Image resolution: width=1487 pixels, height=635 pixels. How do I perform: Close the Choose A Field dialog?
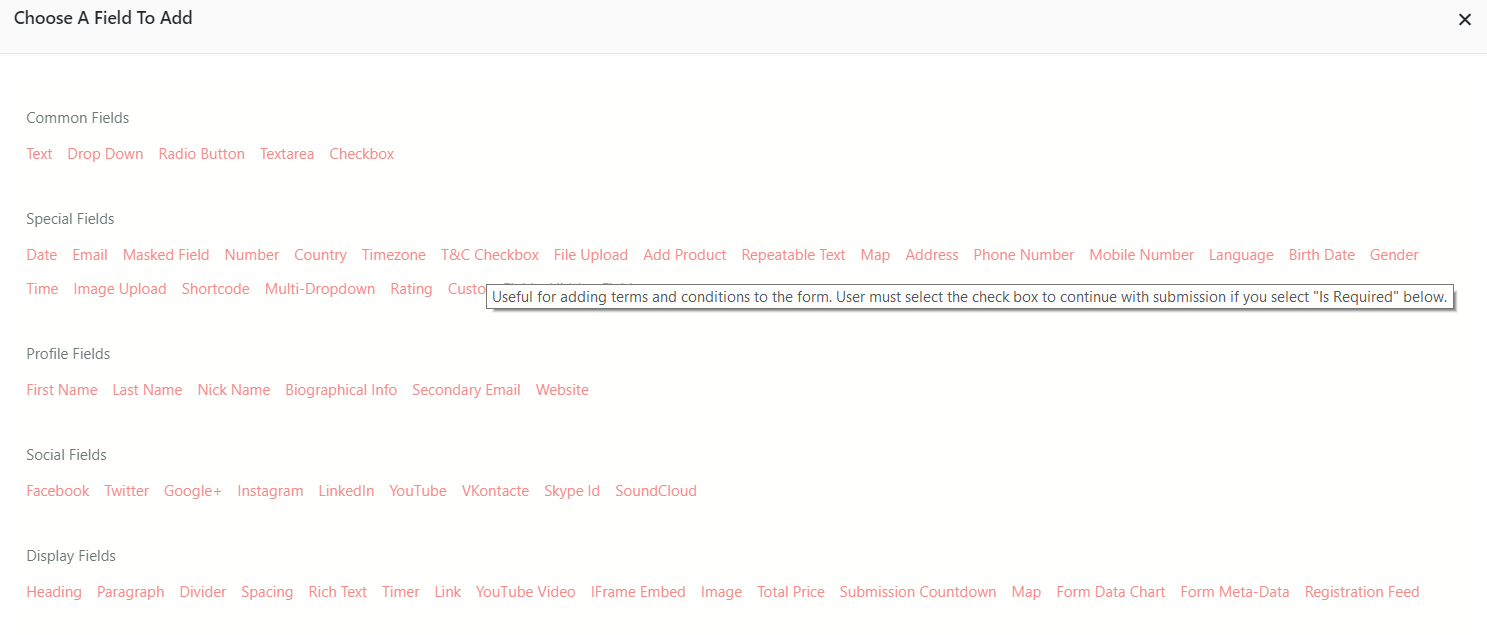coord(1464,20)
